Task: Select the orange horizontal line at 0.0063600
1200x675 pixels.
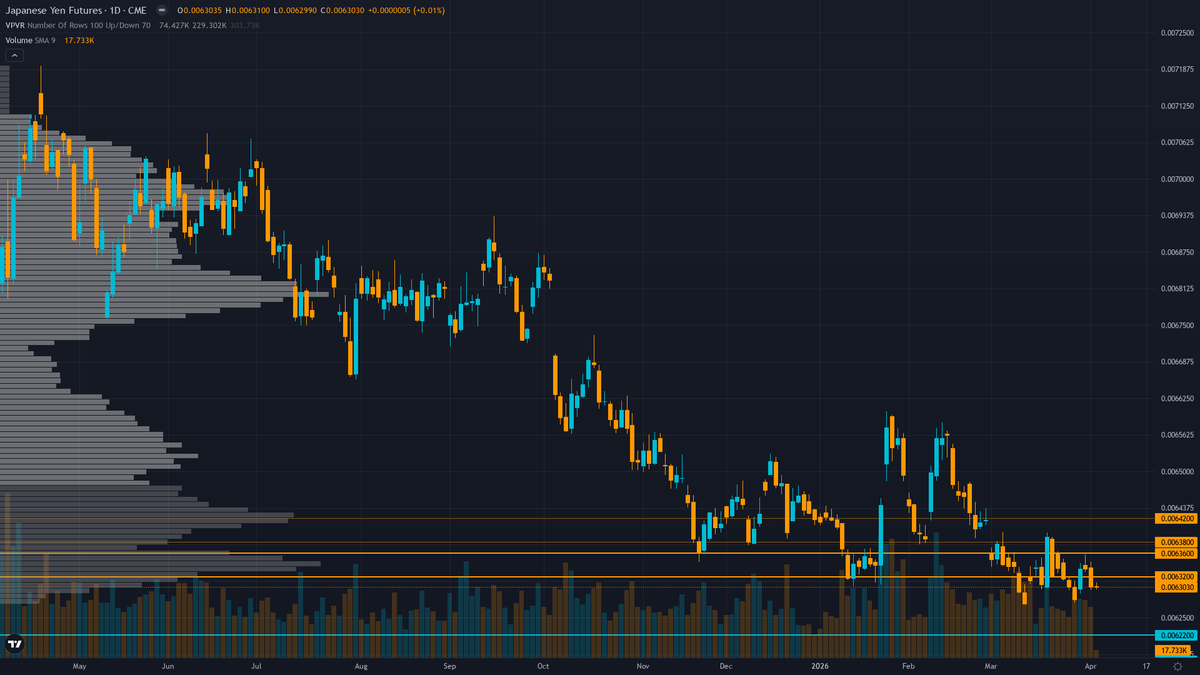Action: coord(600,554)
